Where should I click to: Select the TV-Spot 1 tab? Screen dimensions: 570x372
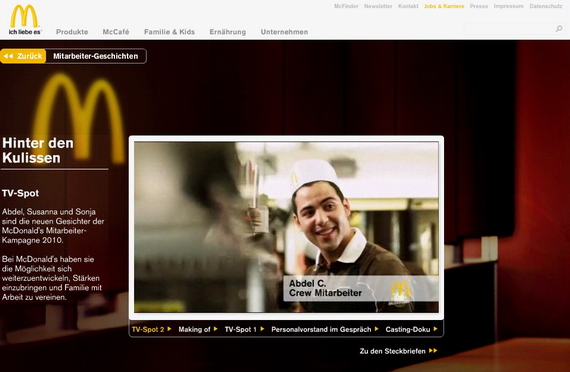click(x=241, y=329)
